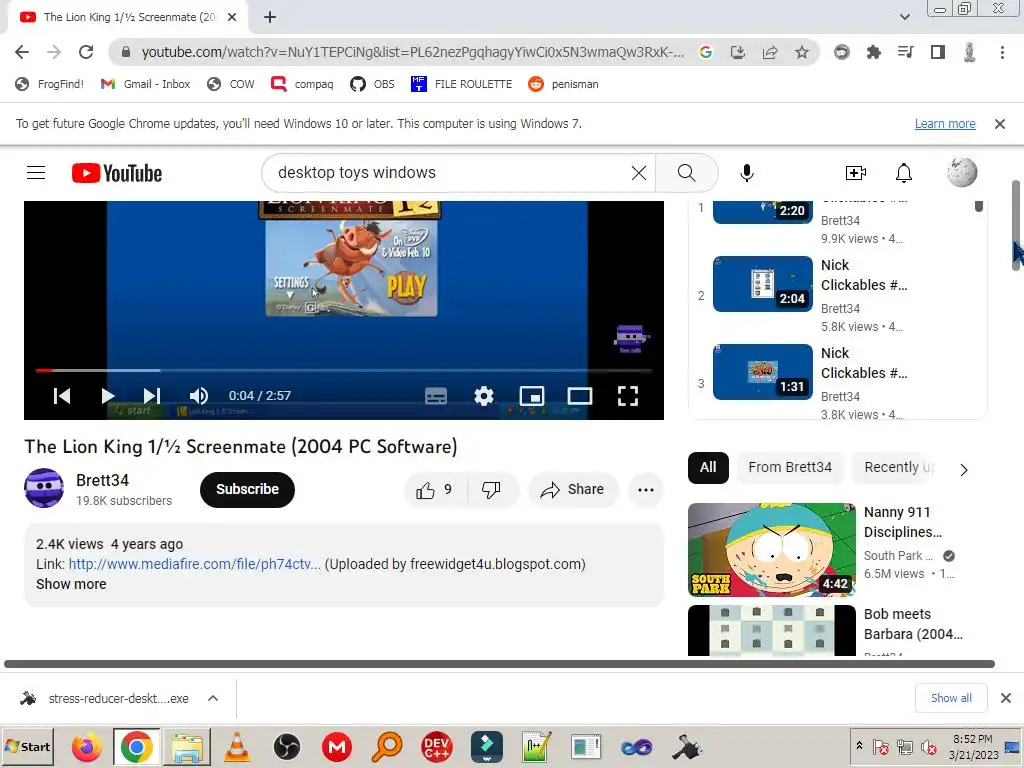This screenshot has width=1024, height=768.
Task: Open the FrogFind! bookmark
Action: [x=50, y=84]
